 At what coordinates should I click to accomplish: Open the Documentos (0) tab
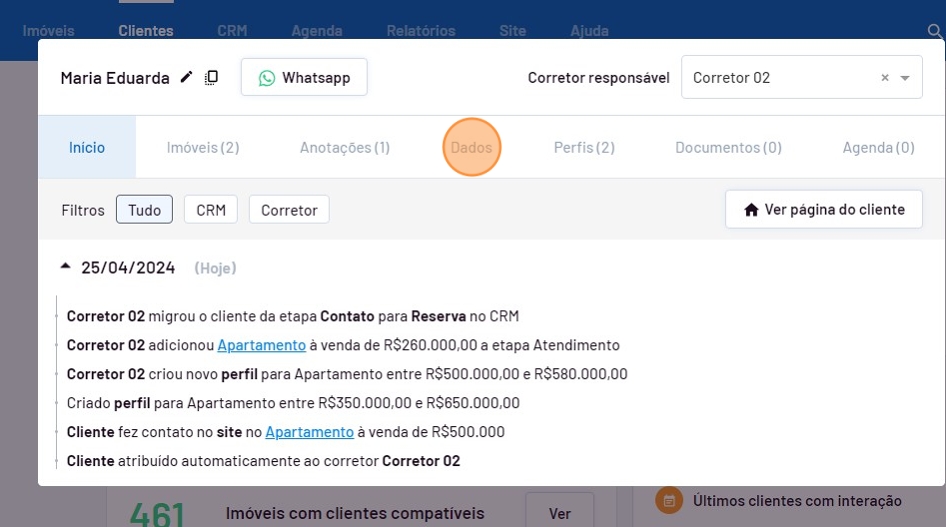[x=728, y=148]
